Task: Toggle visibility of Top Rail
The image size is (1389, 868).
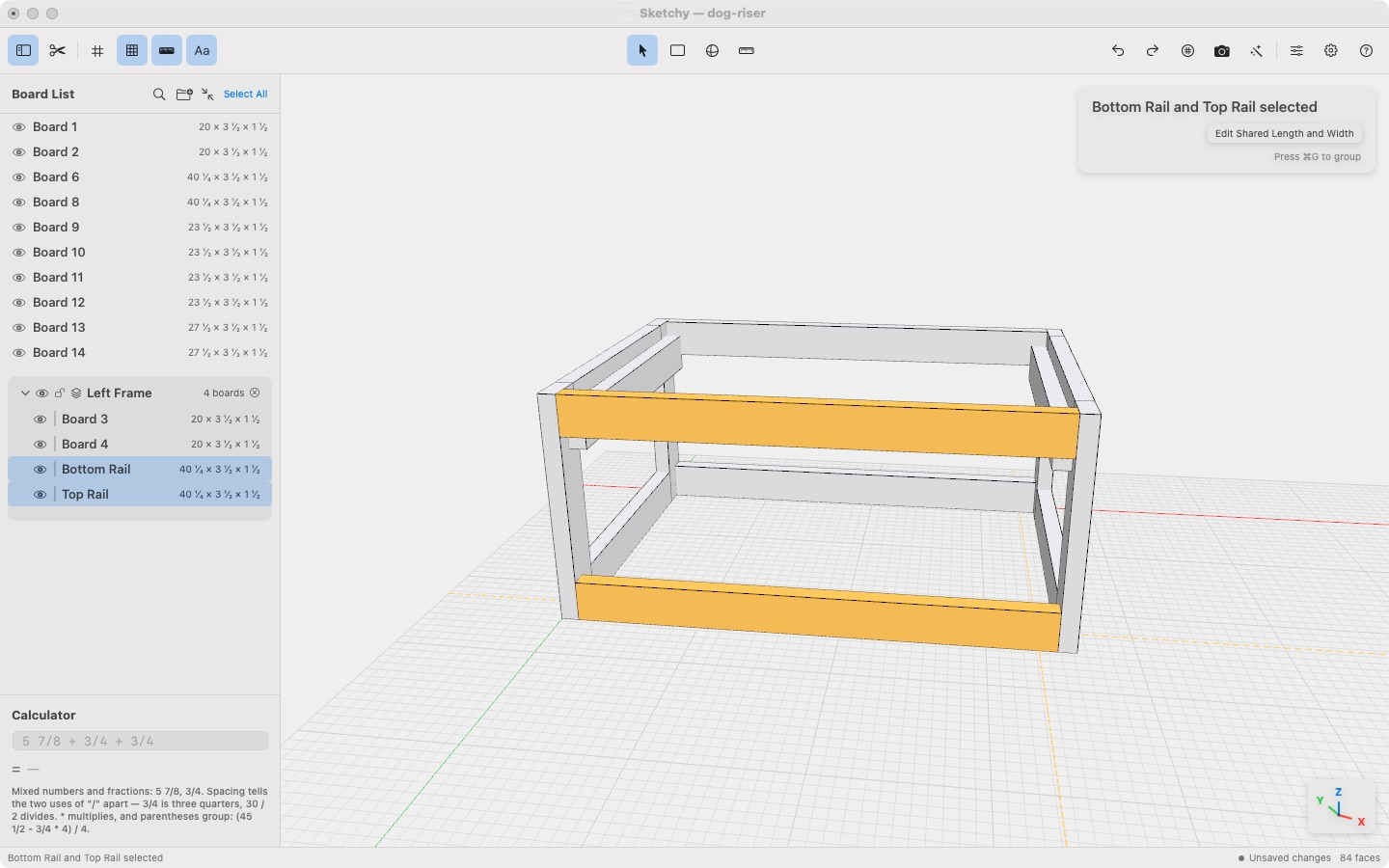Action: click(40, 494)
